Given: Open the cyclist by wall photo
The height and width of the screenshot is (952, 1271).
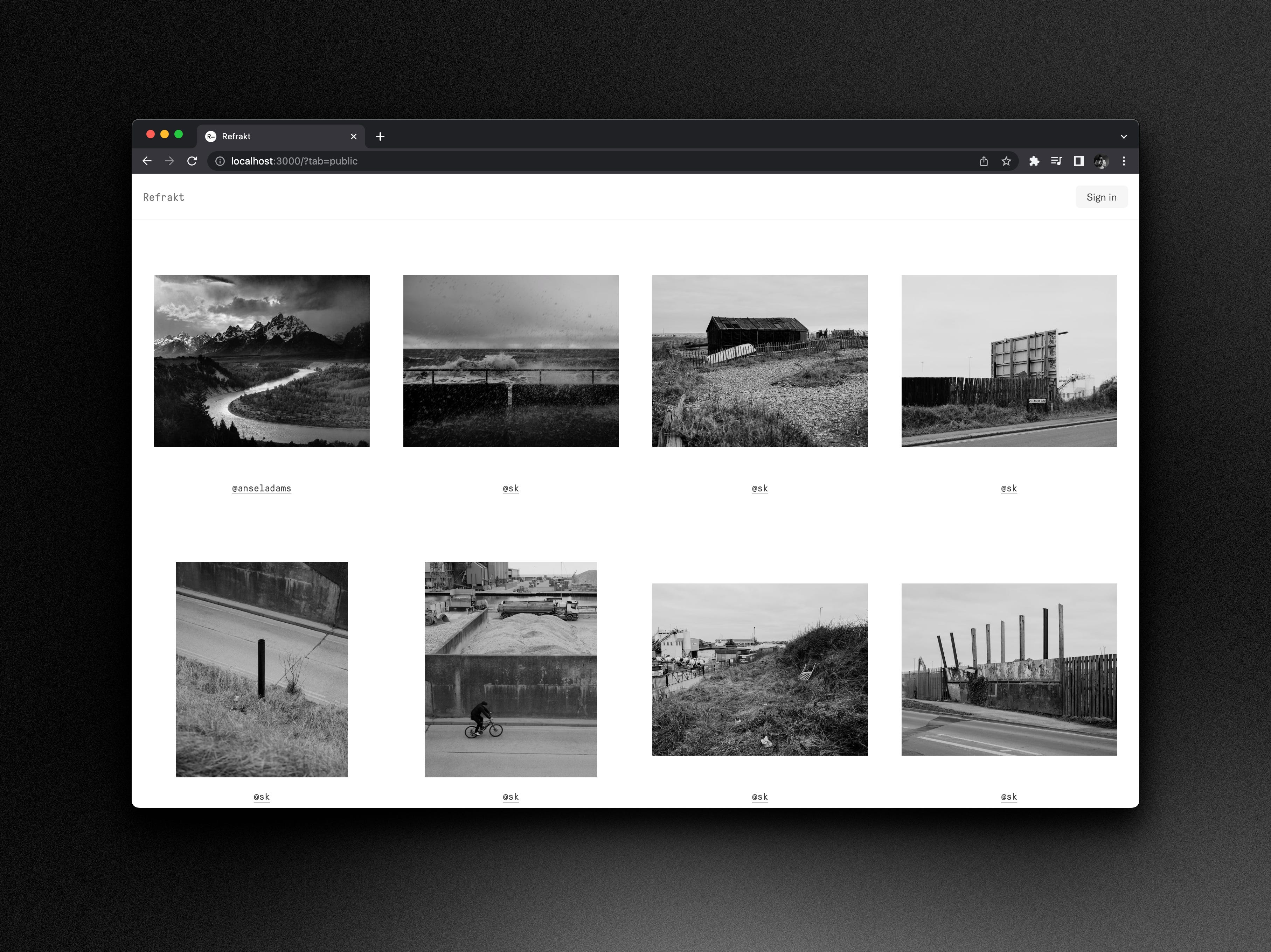Looking at the screenshot, I should point(510,669).
